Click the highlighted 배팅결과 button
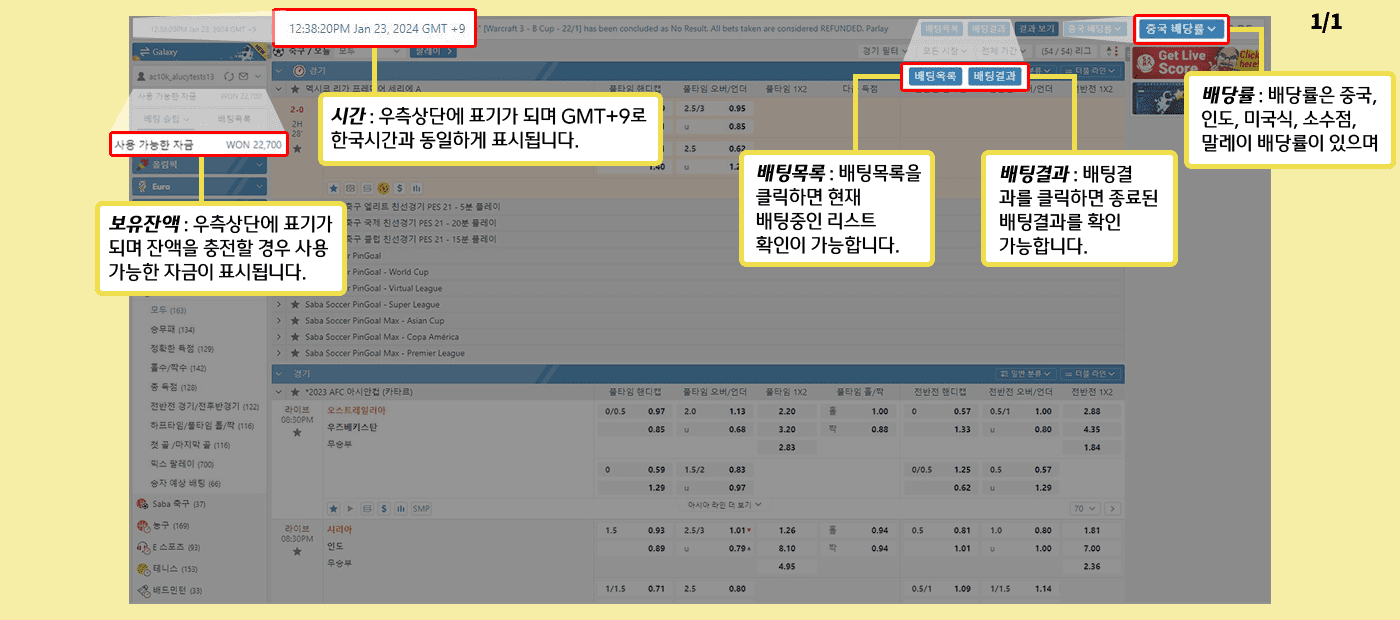 [994, 76]
